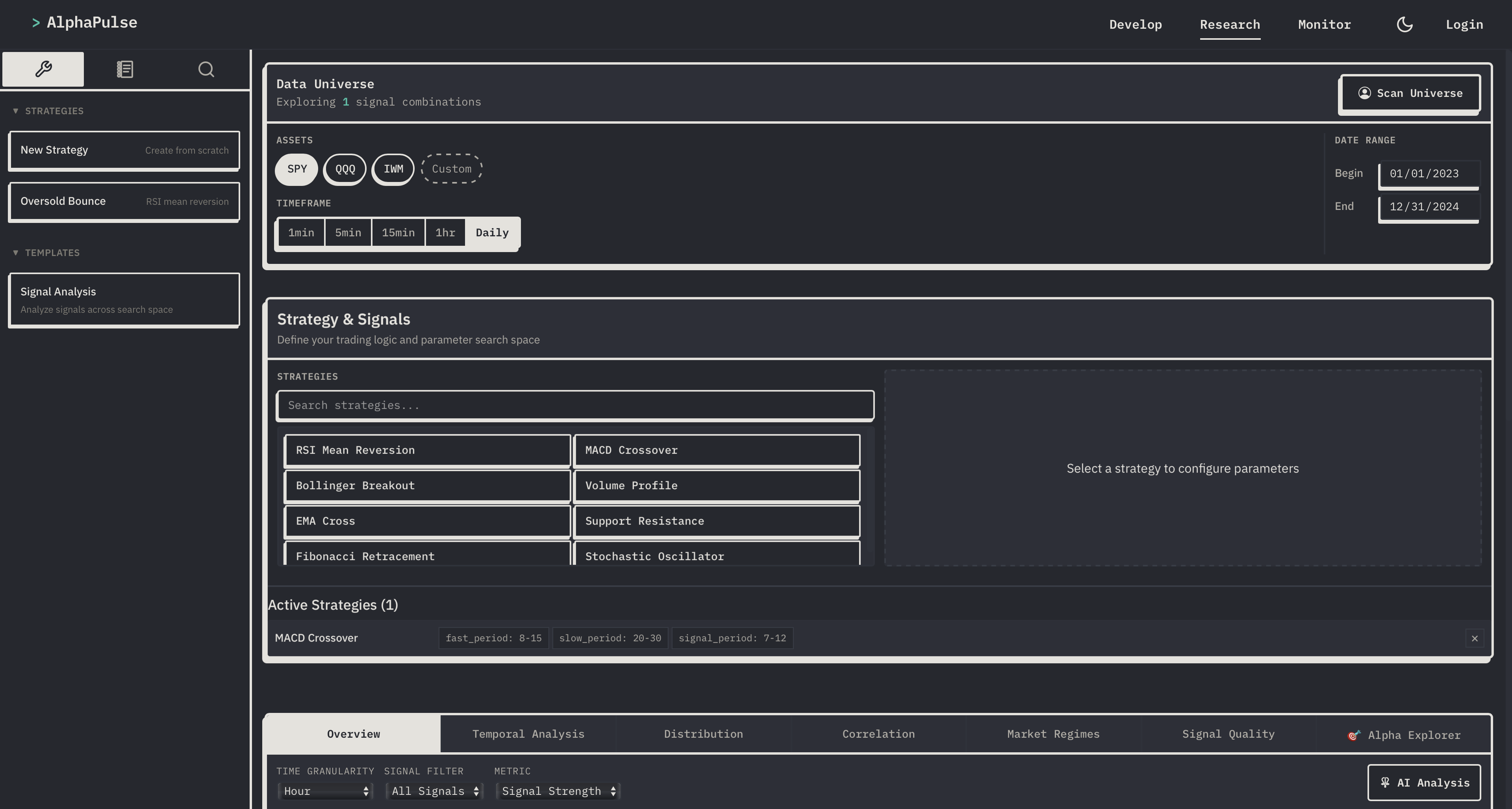The height and width of the screenshot is (809, 1512).
Task: Select Volume Profile strategy
Action: [x=717, y=486]
